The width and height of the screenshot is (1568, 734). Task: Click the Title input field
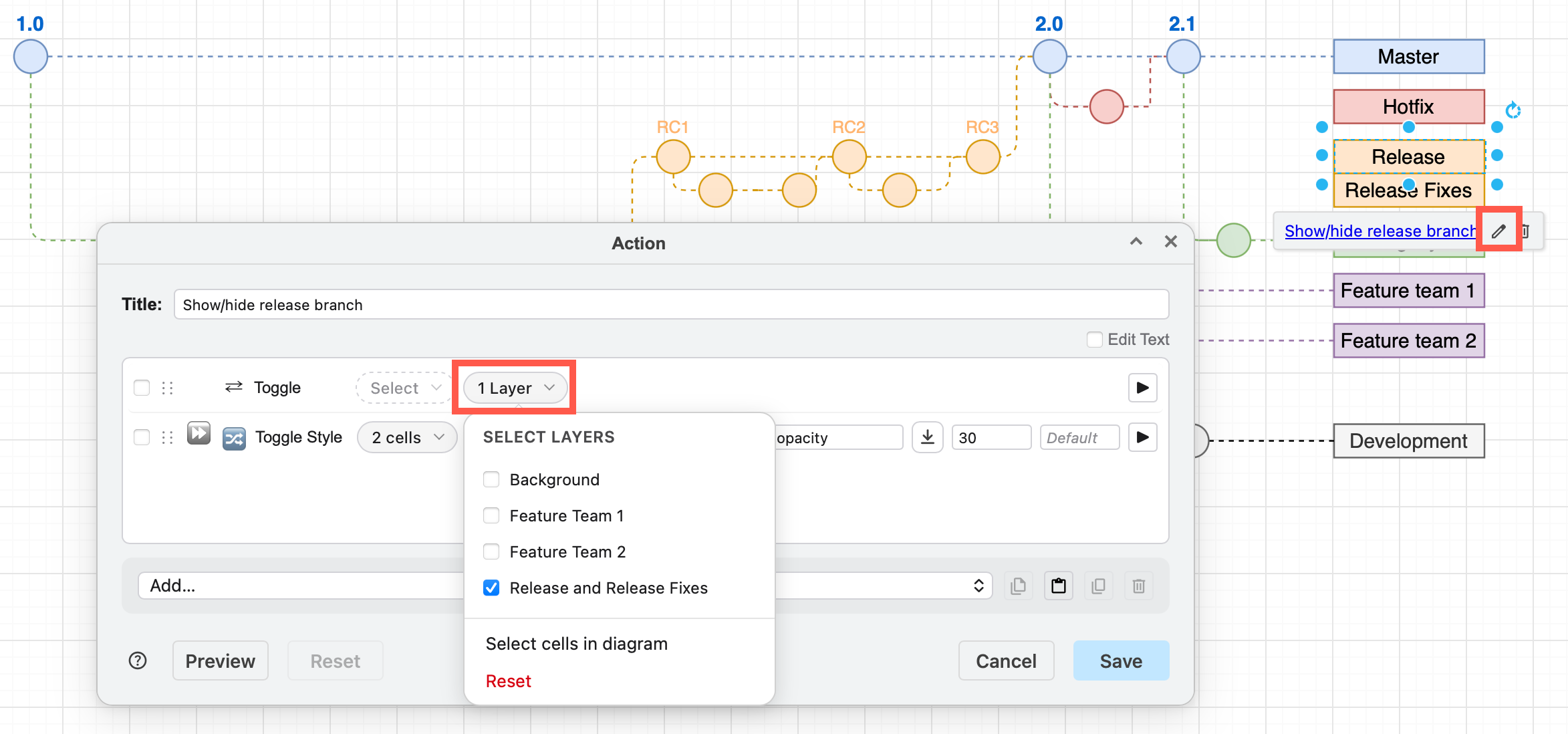coord(672,304)
